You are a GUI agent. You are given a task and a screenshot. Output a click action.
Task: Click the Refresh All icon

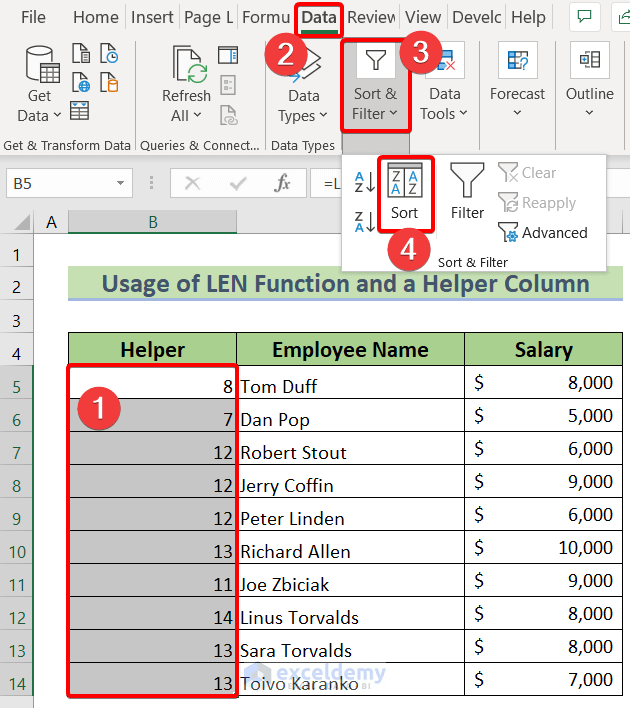[189, 65]
